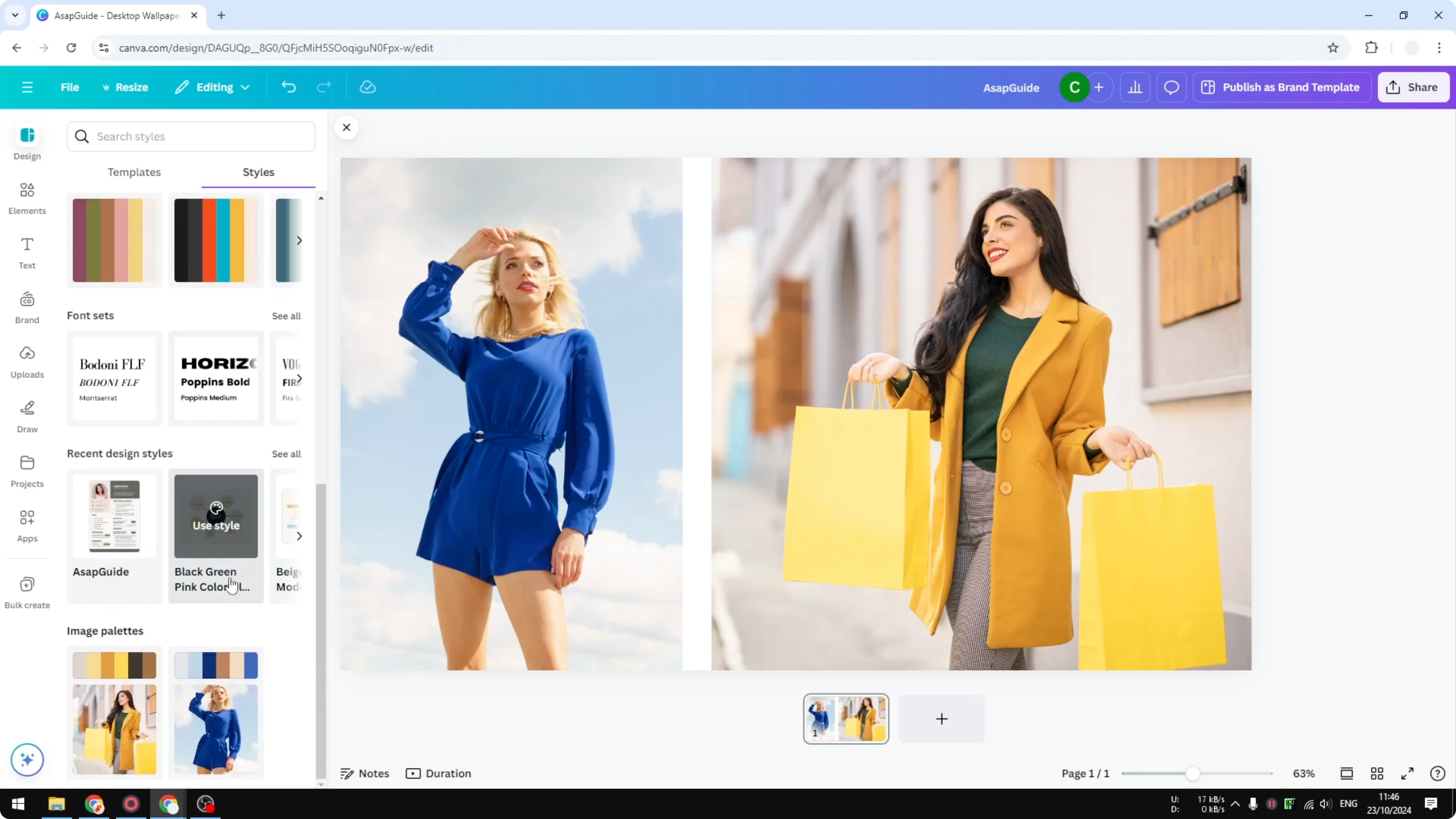Open the Projects panel
Image resolution: width=1456 pixels, height=819 pixels.
[27, 470]
